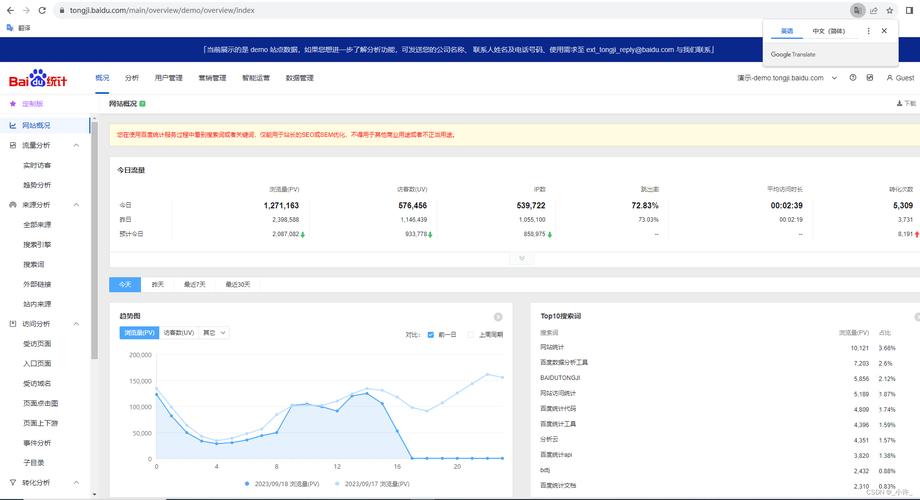Open 实时访客 in the sidebar

coord(37,165)
